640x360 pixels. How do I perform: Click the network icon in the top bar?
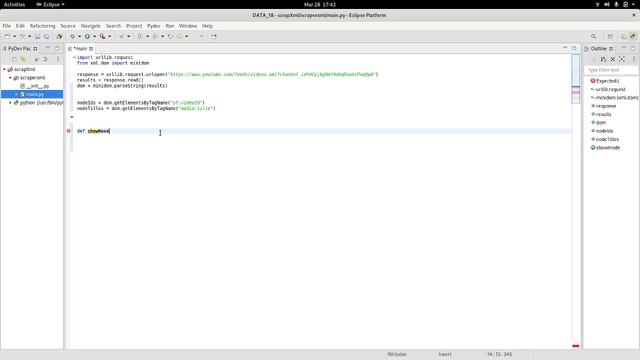[x=598, y=4]
